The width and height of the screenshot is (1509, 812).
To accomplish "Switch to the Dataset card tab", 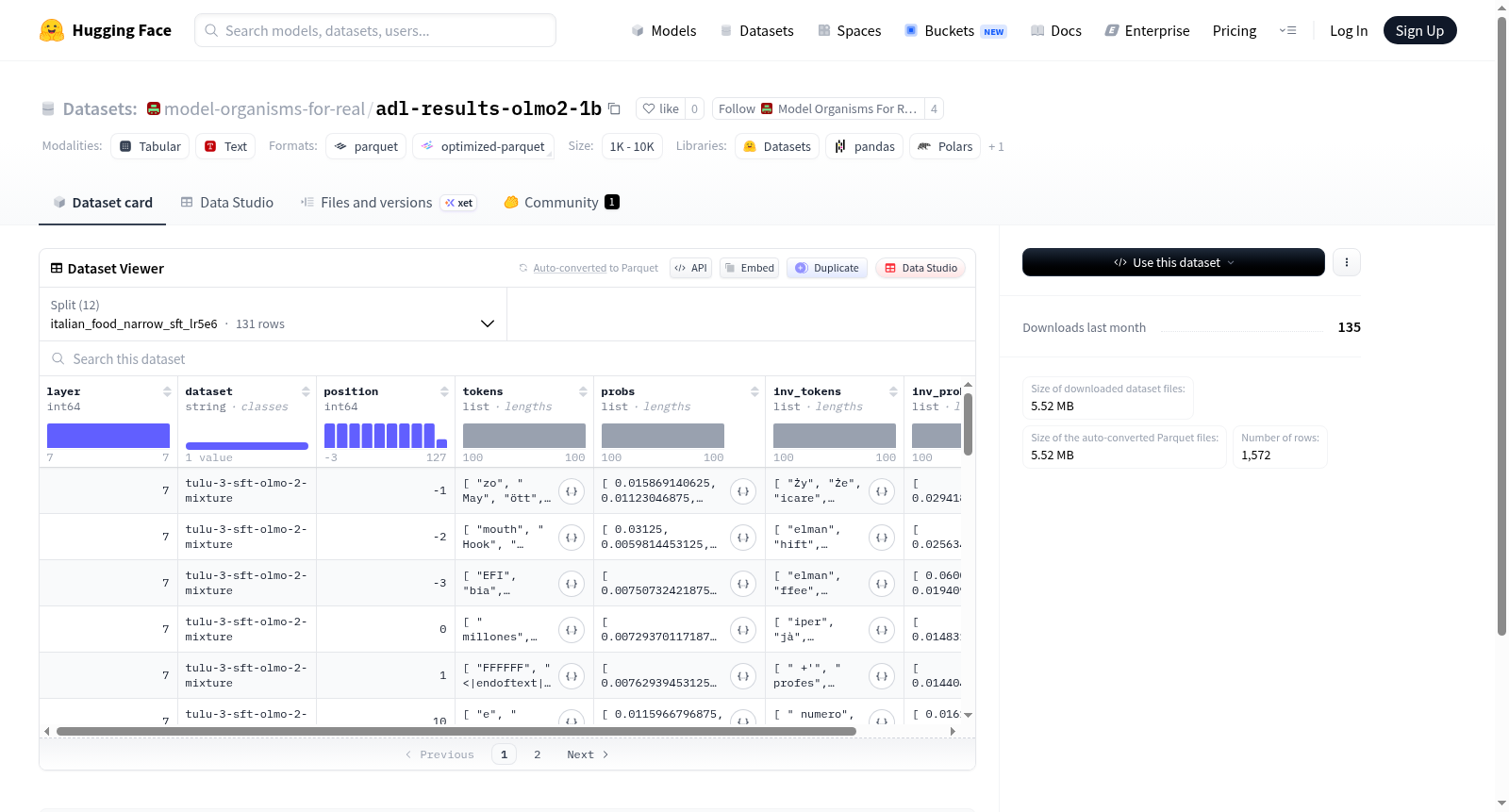I will (103, 202).
